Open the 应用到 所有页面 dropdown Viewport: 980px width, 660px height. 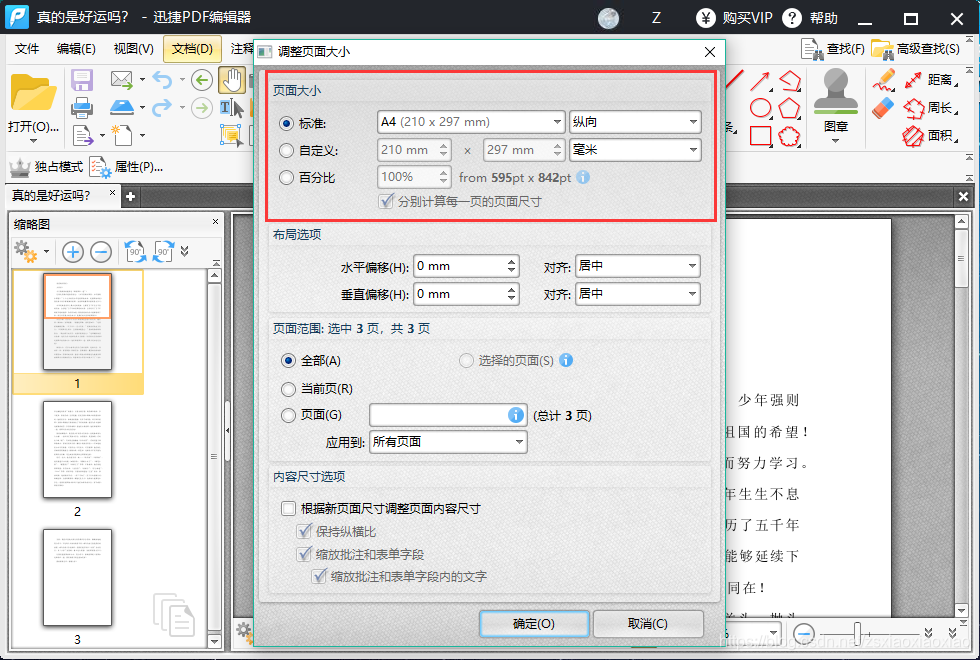coord(448,442)
